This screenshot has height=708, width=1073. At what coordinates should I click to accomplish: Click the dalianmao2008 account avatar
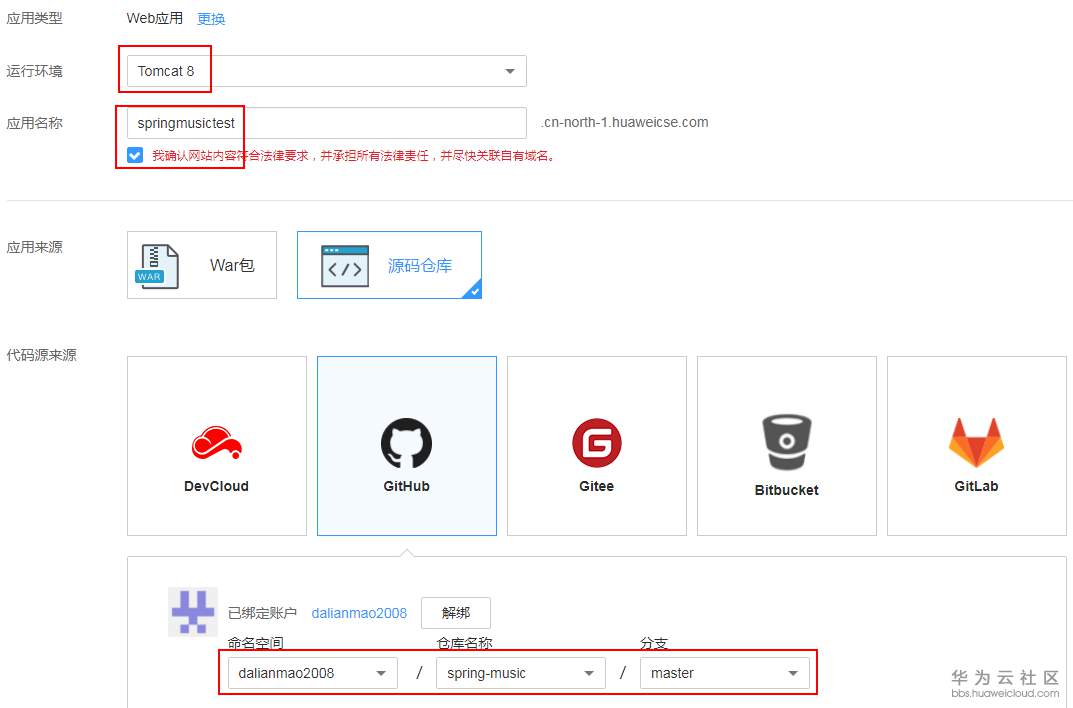193,612
